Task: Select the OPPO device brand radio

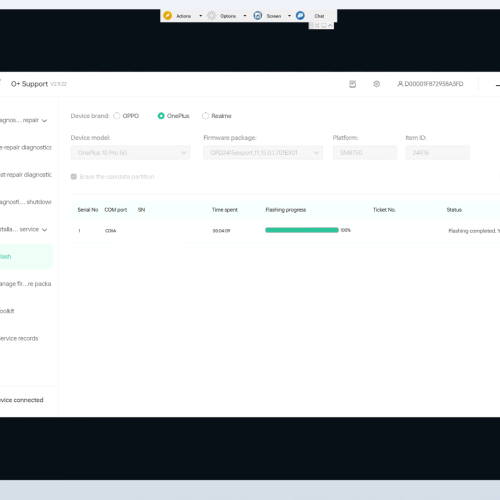Action: (x=117, y=116)
